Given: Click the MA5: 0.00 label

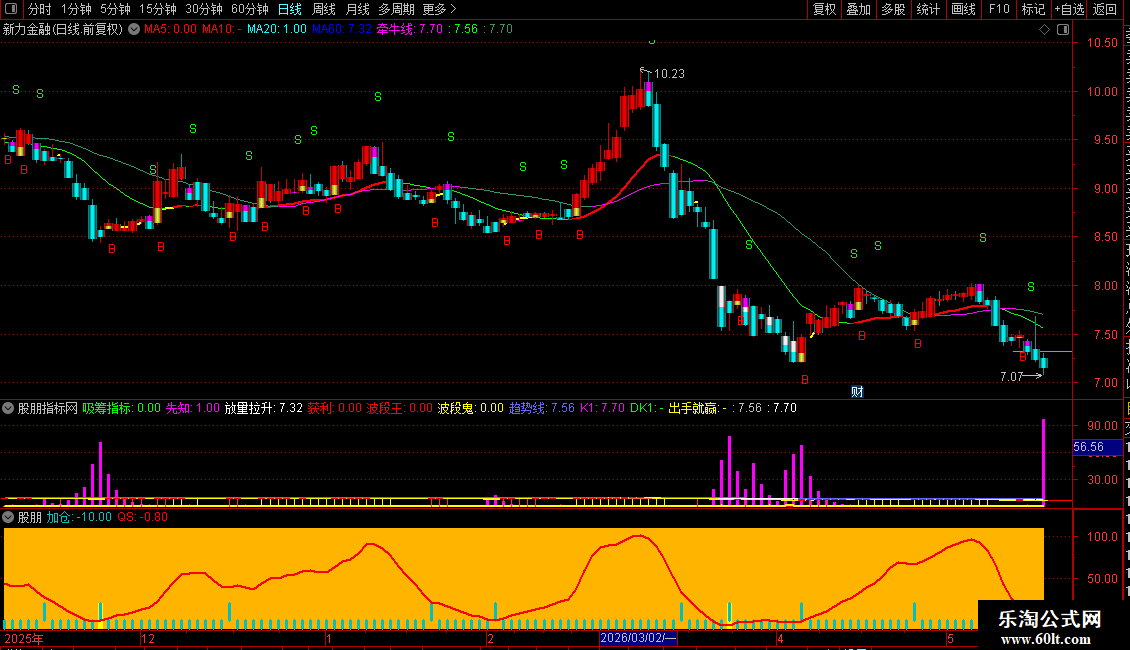Looking at the screenshot, I should (170, 29).
